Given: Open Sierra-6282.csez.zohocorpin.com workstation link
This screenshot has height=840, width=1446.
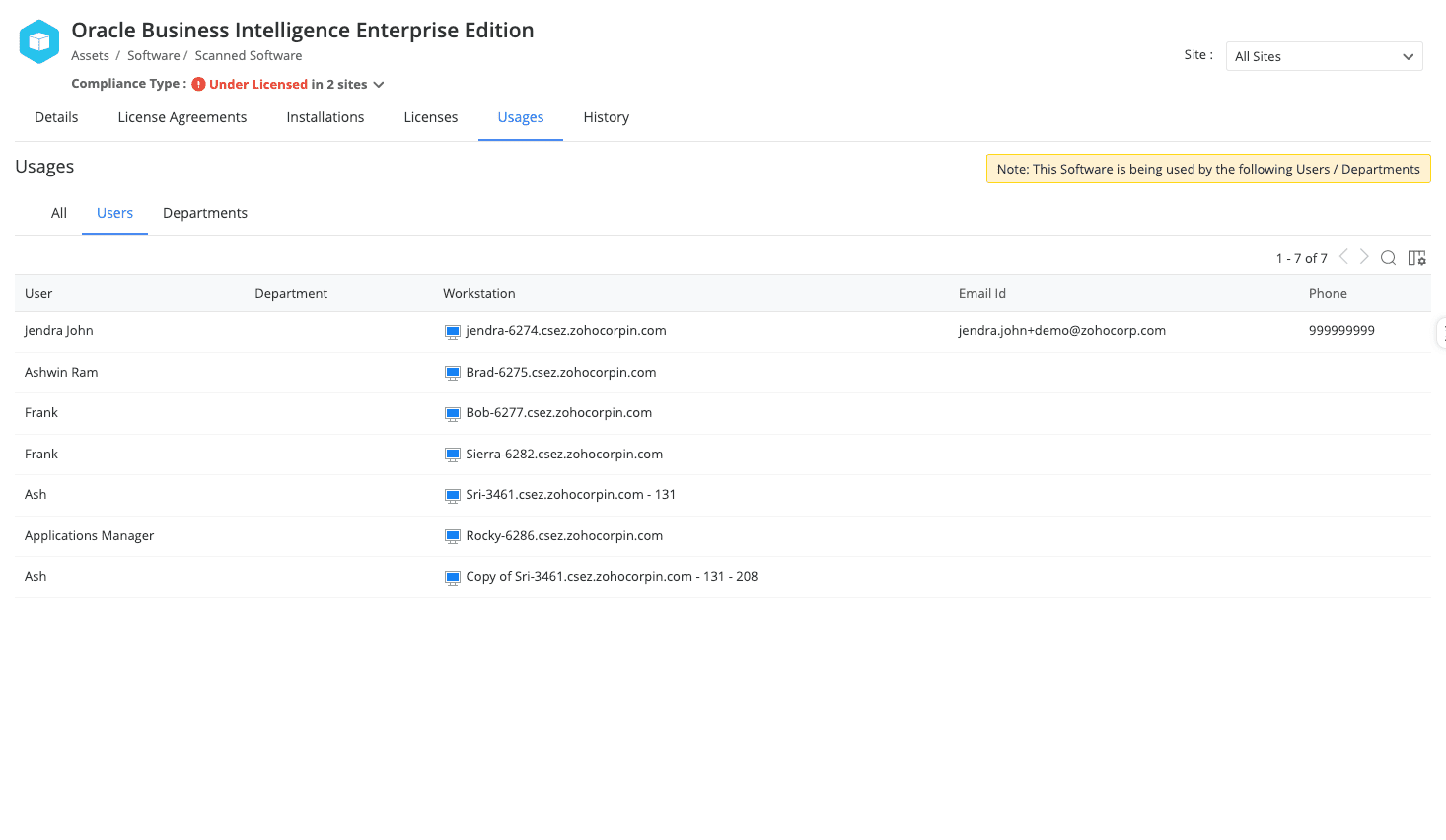Looking at the screenshot, I should point(564,455).
